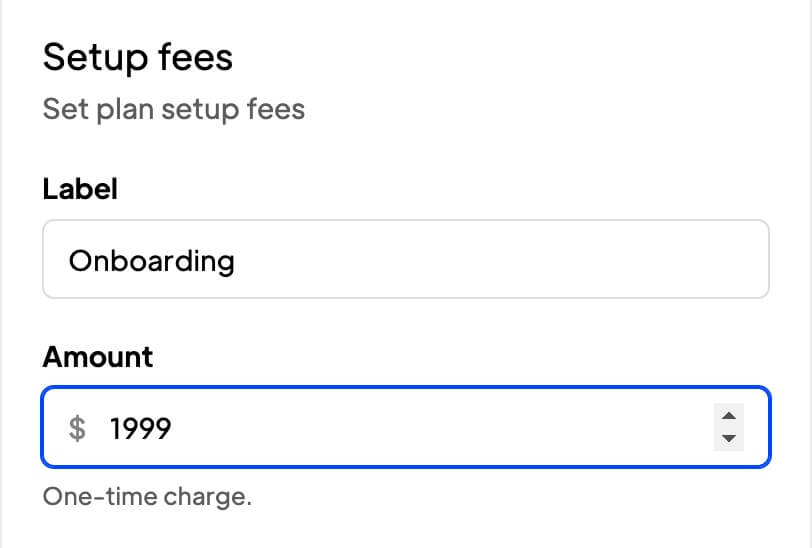Increase the setup fee amount by one
Viewport: 812px width, 548px height.
coord(729,417)
